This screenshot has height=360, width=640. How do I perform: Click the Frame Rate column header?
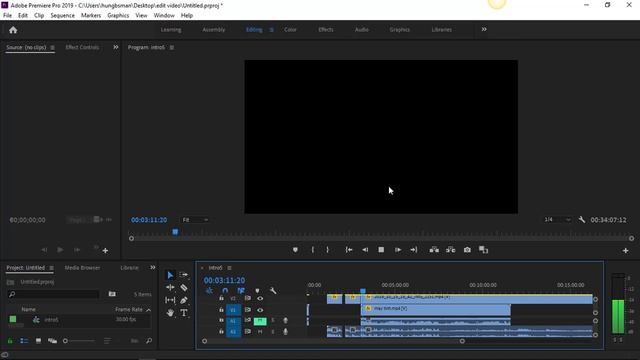pos(129,309)
